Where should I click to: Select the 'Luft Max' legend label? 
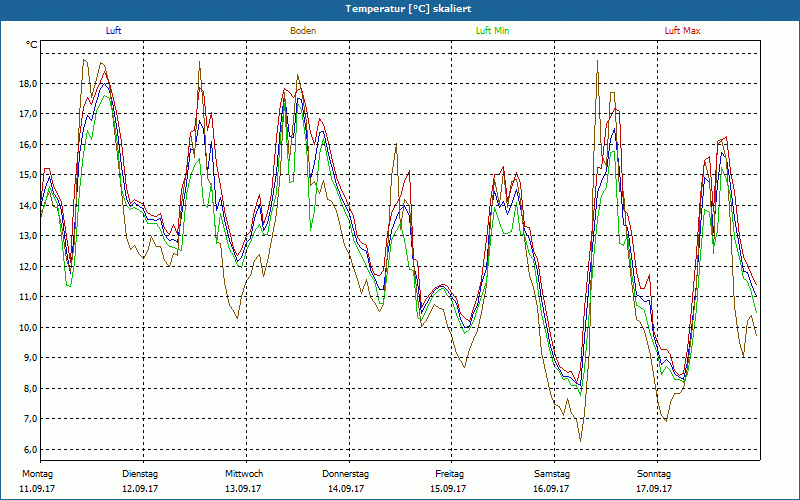point(682,31)
